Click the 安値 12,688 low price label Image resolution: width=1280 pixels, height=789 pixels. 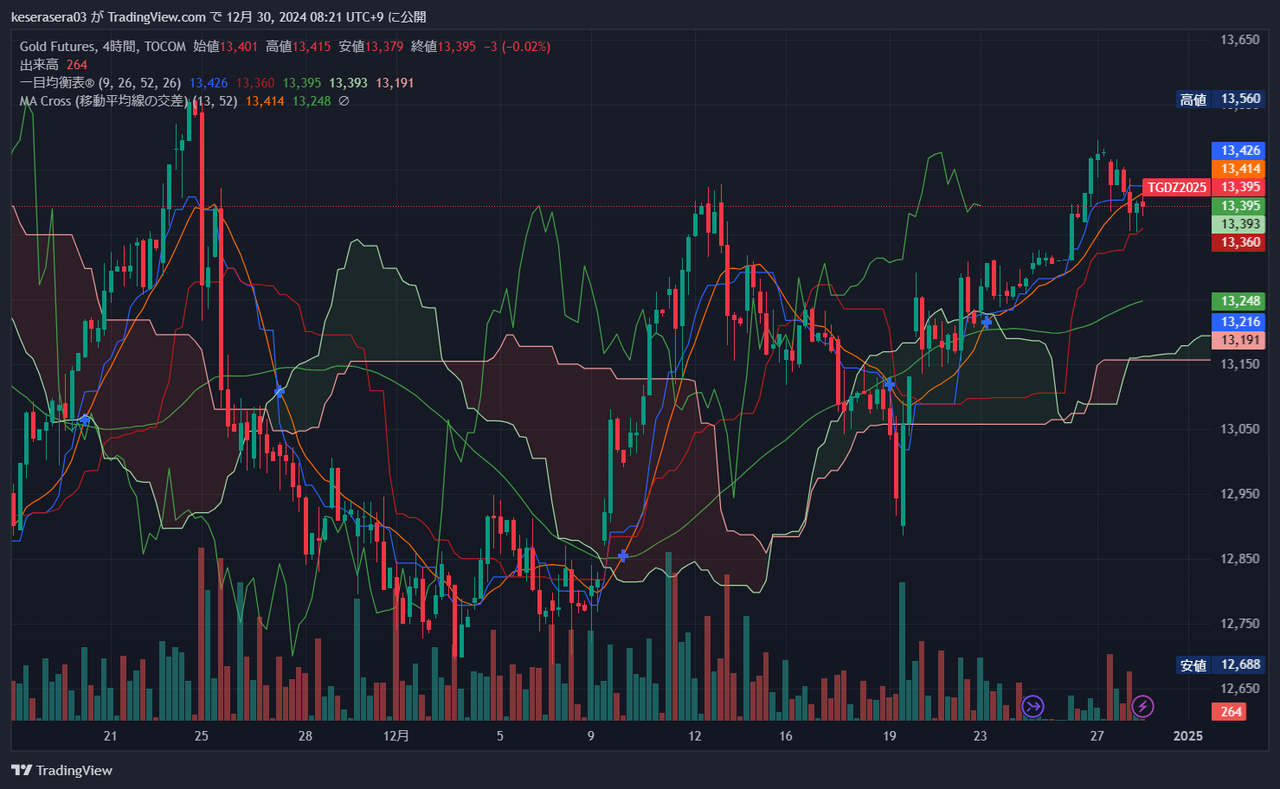1220,665
